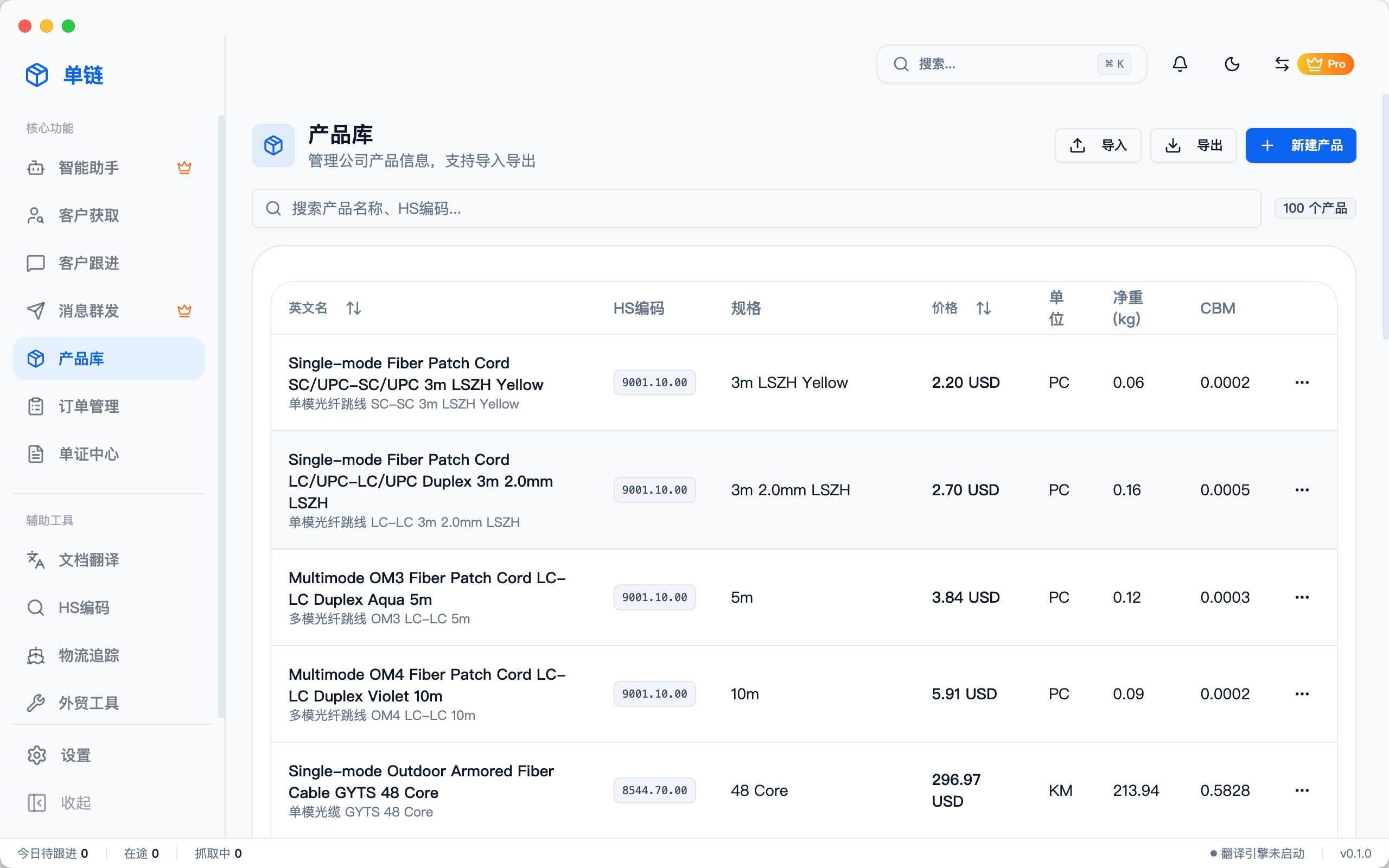Sort table by 英文名 column
The width and height of the screenshot is (1389, 868).
tap(354, 308)
